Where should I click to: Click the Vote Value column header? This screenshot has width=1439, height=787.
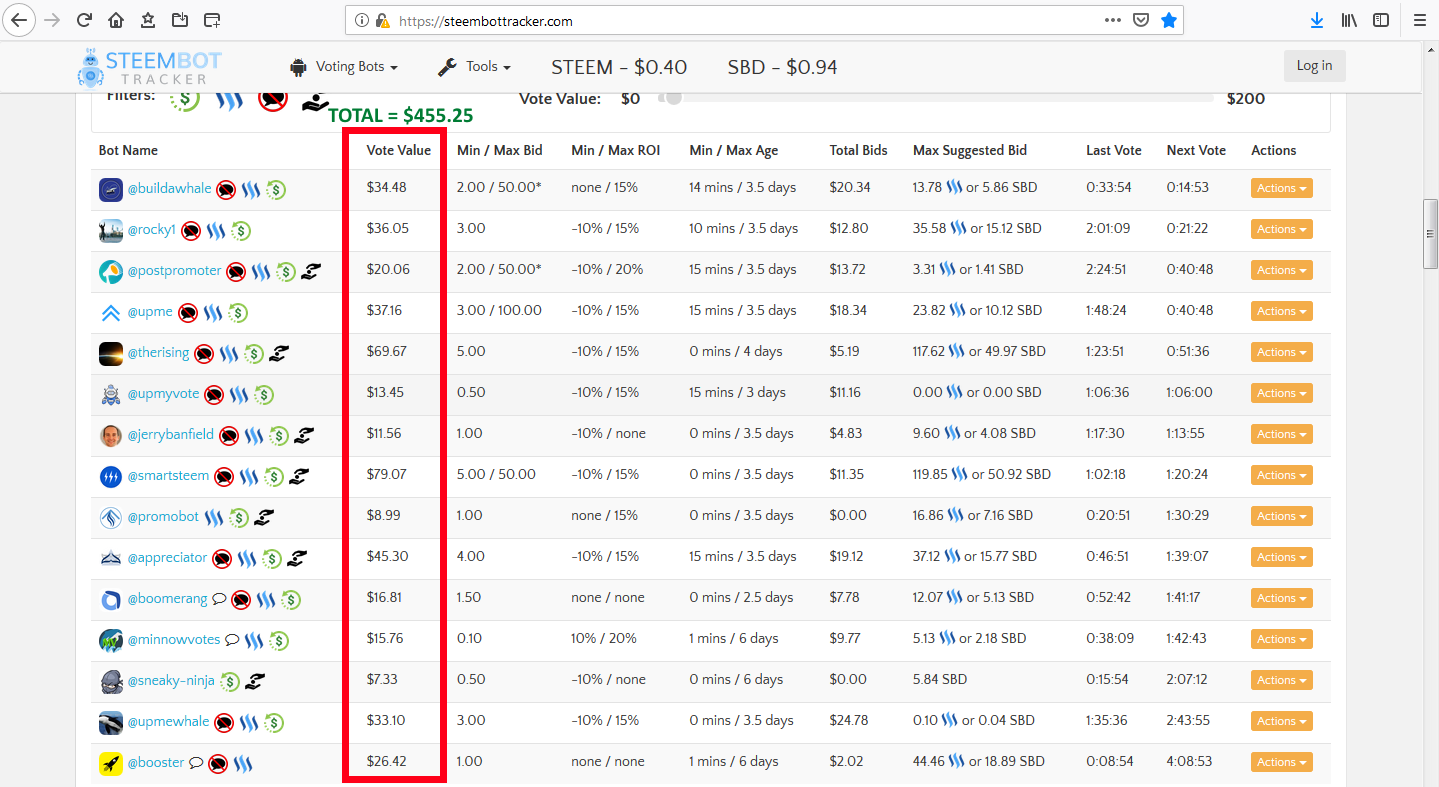[x=398, y=150]
